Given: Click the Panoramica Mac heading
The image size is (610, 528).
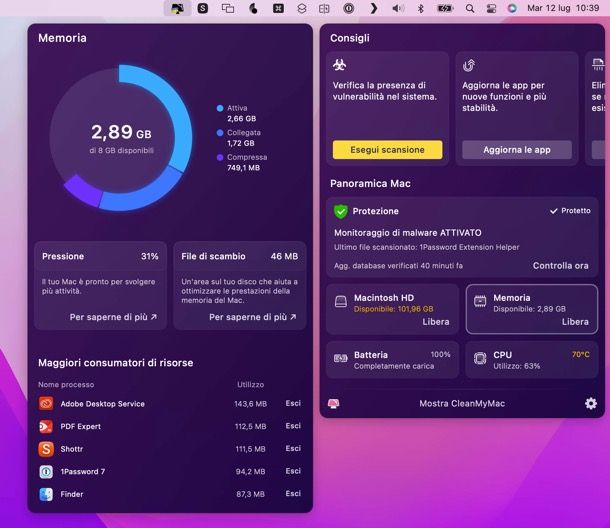Looking at the screenshot, I should [370, 183].
